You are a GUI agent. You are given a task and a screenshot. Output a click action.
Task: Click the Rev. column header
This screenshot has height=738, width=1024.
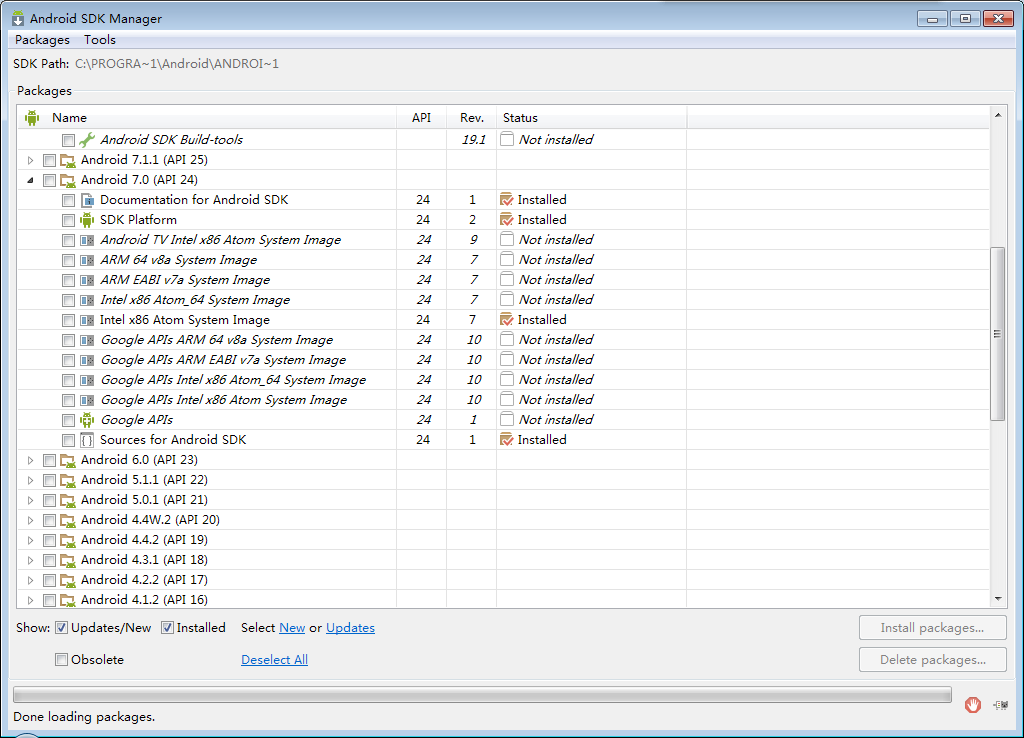(x=472, y=118)
